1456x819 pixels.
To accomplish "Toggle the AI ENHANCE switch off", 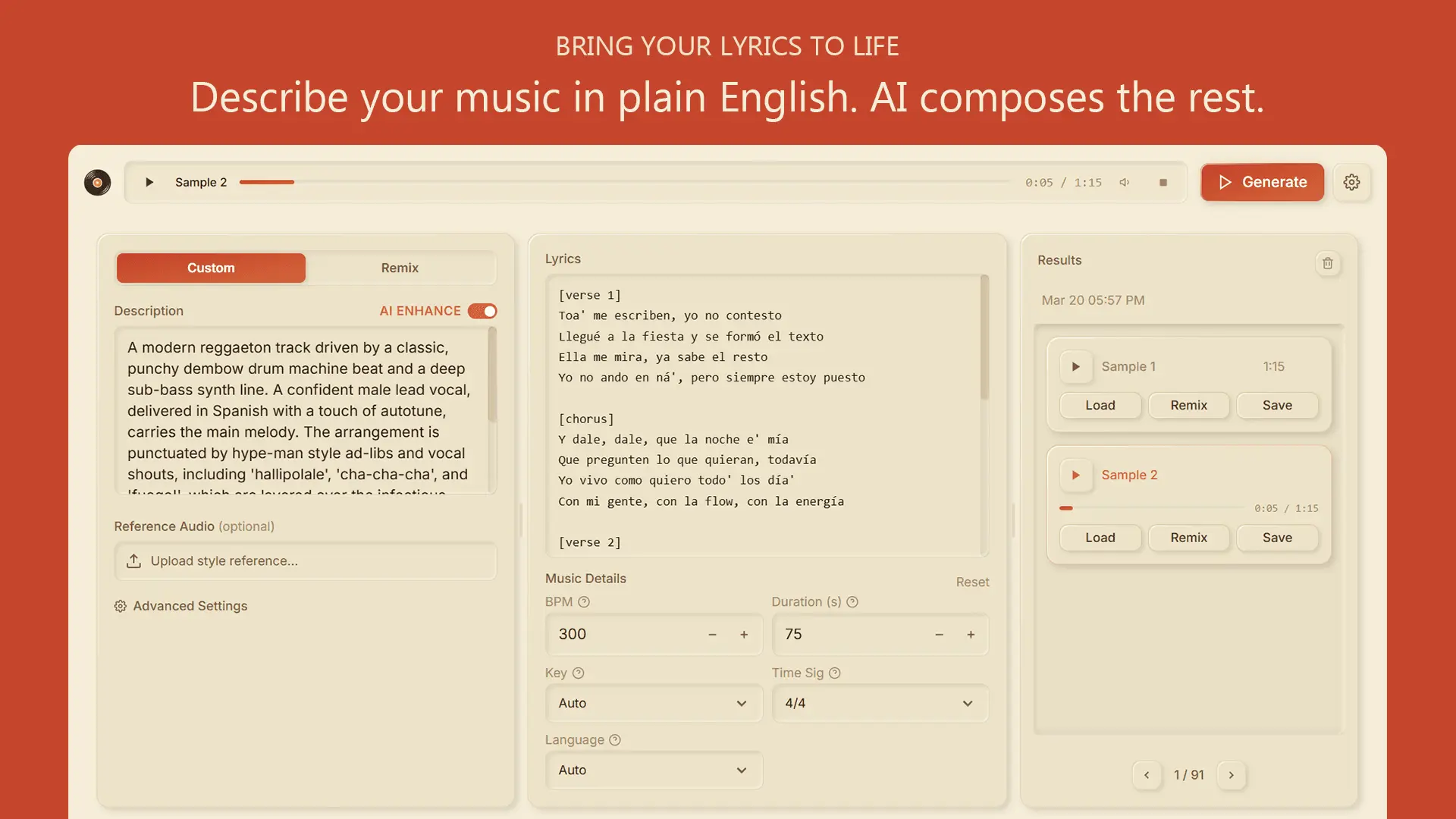I will pyautogui.click(x=482, y=311).
